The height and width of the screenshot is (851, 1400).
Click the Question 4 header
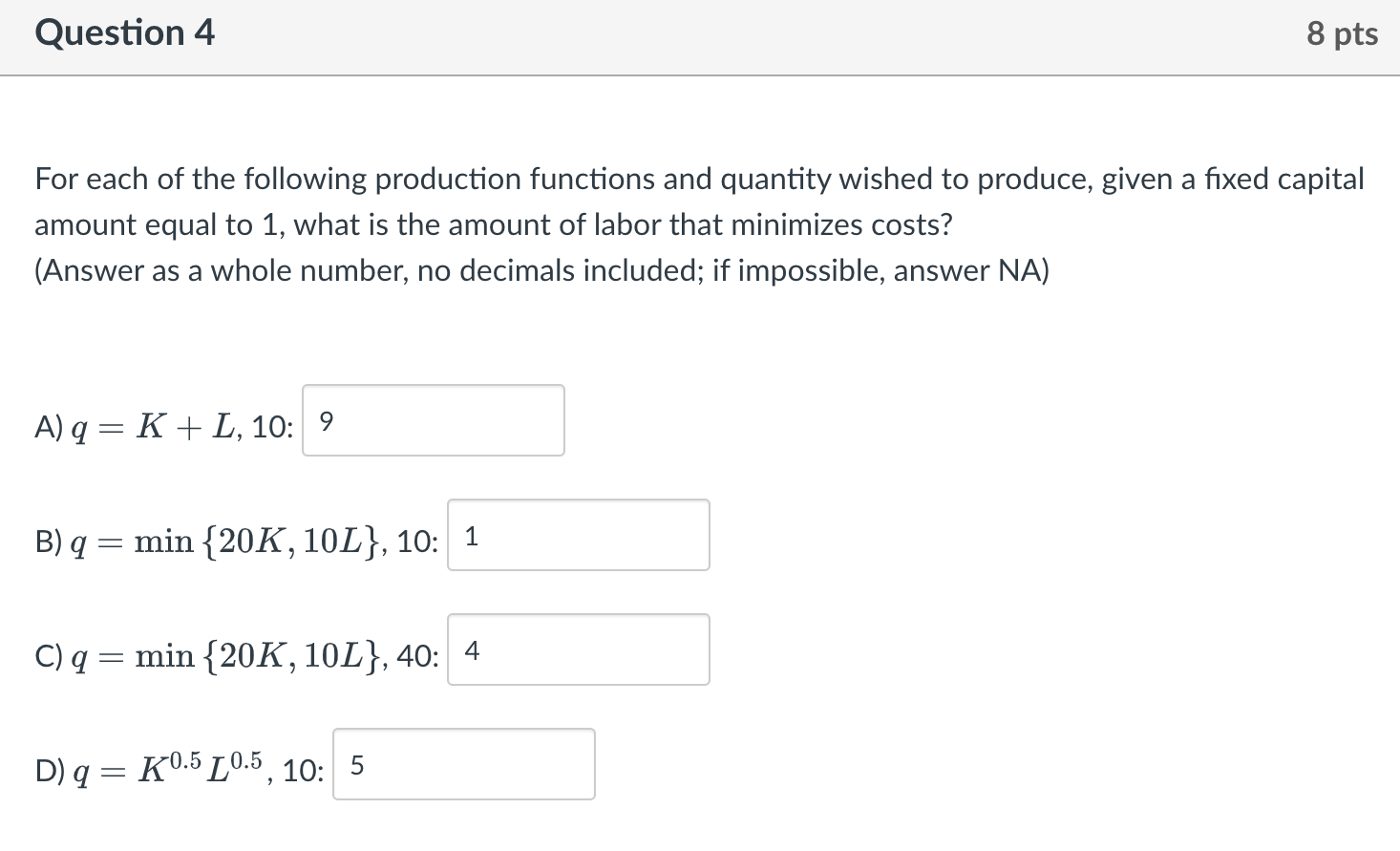(x=124, y=32)
